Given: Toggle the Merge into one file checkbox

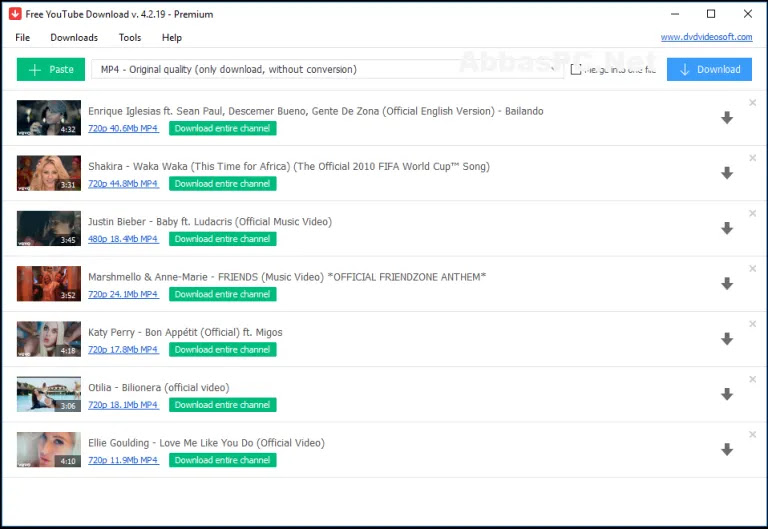Looking at the screenshot, I should pos(576,70).
